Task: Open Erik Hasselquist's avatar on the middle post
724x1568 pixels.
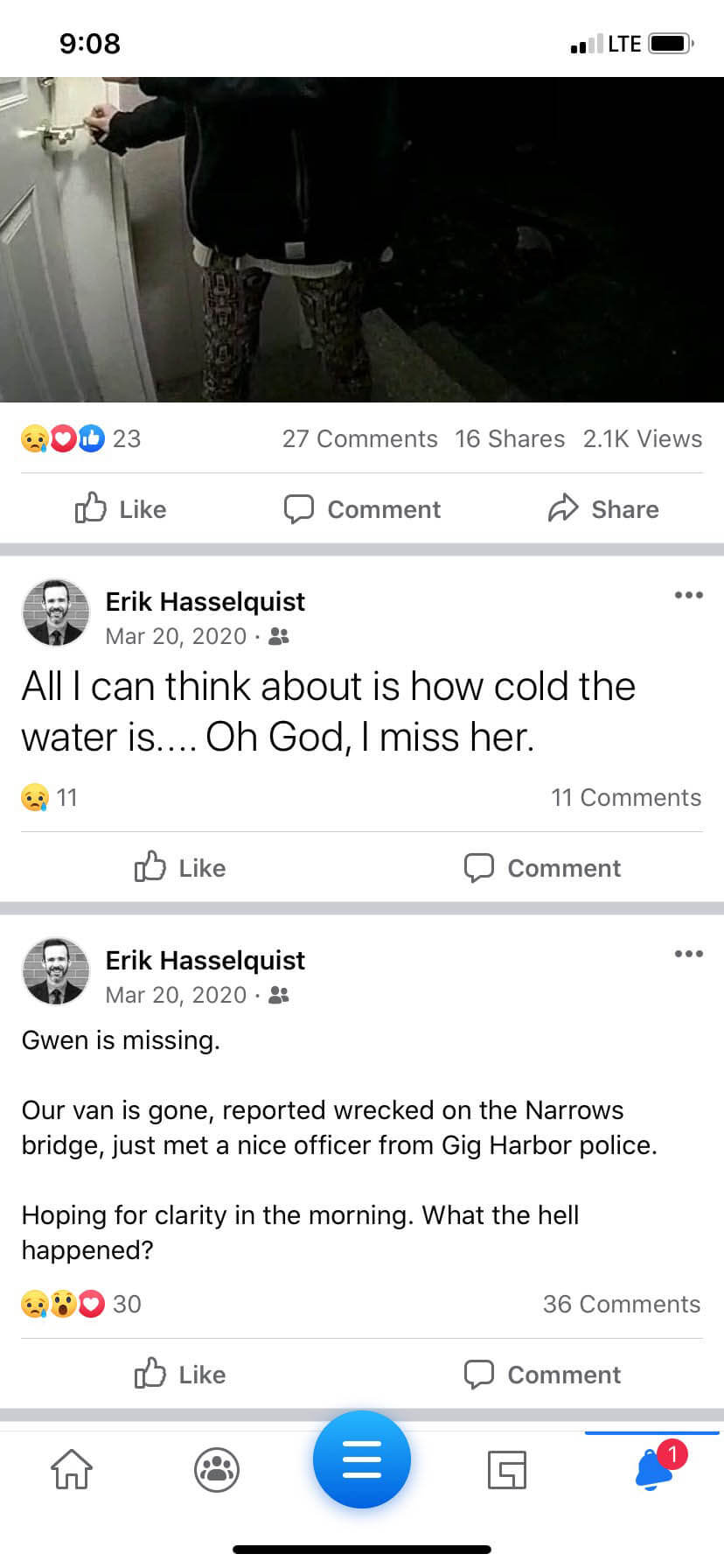Action: click(x=56, y=612)
